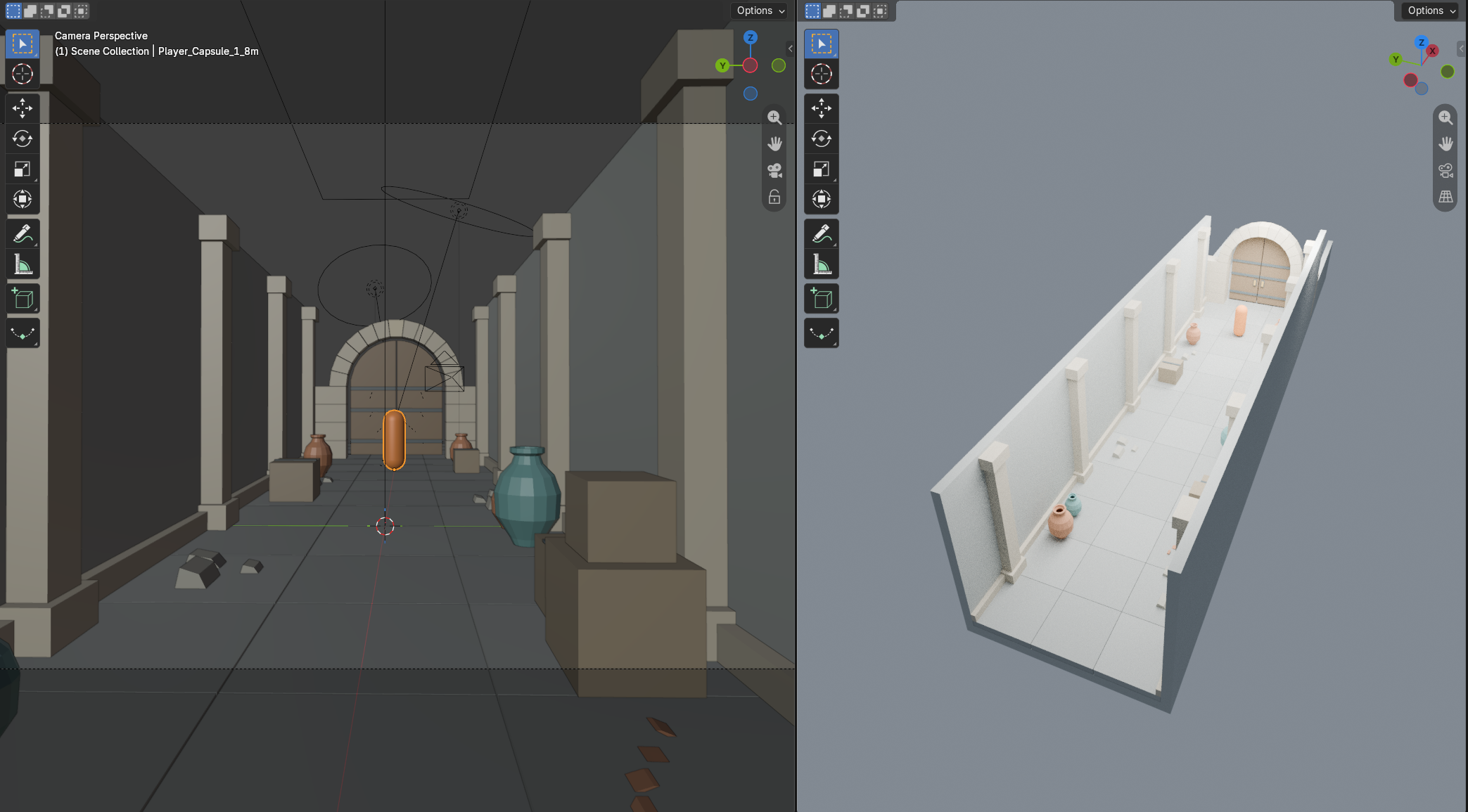The height and width of the screenshot is (812, 1468).
Task: Click the zoom magnifier in right viewport
Action: pyautogui.click(x=1445, y=117)
